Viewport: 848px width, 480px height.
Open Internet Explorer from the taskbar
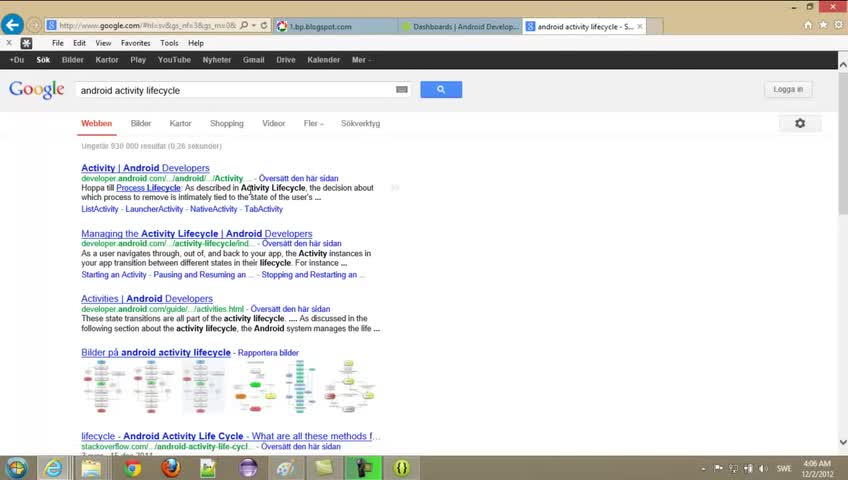coord(53,468)
